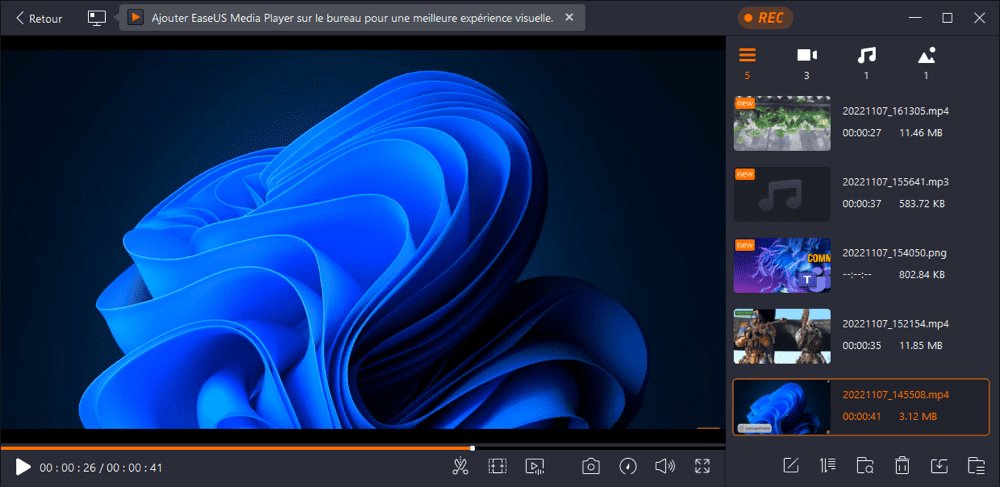Click the import file icon
Screen dimensions: 1000x487
939,466
